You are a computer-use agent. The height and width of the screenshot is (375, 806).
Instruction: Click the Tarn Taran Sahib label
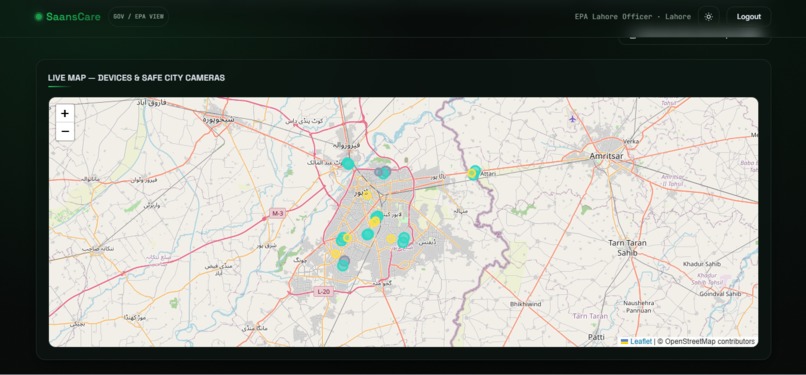click(x=627, y=248)
